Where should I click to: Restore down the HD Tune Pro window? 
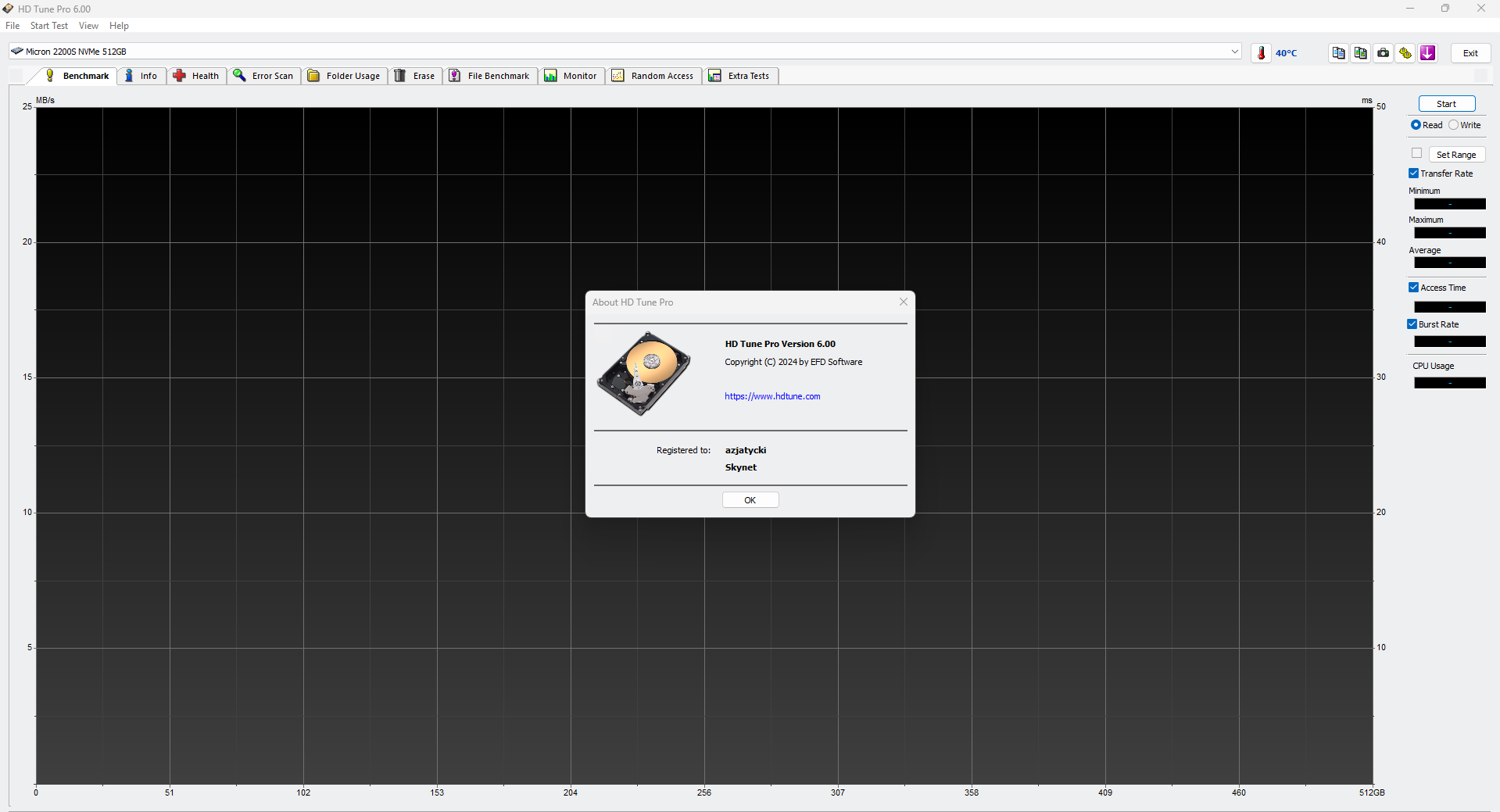point(1445,9)
